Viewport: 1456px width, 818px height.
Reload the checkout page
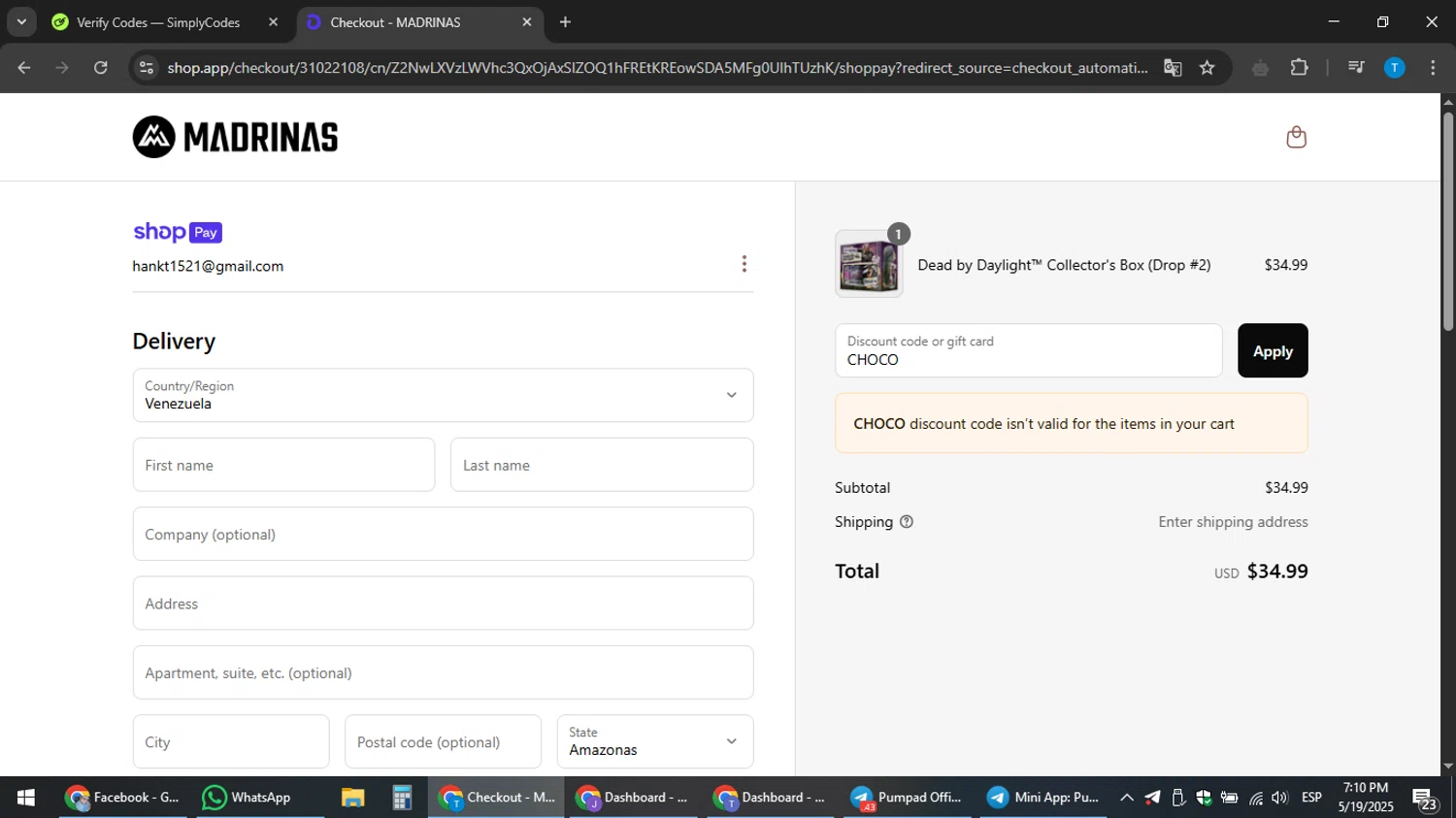[100, 67]
